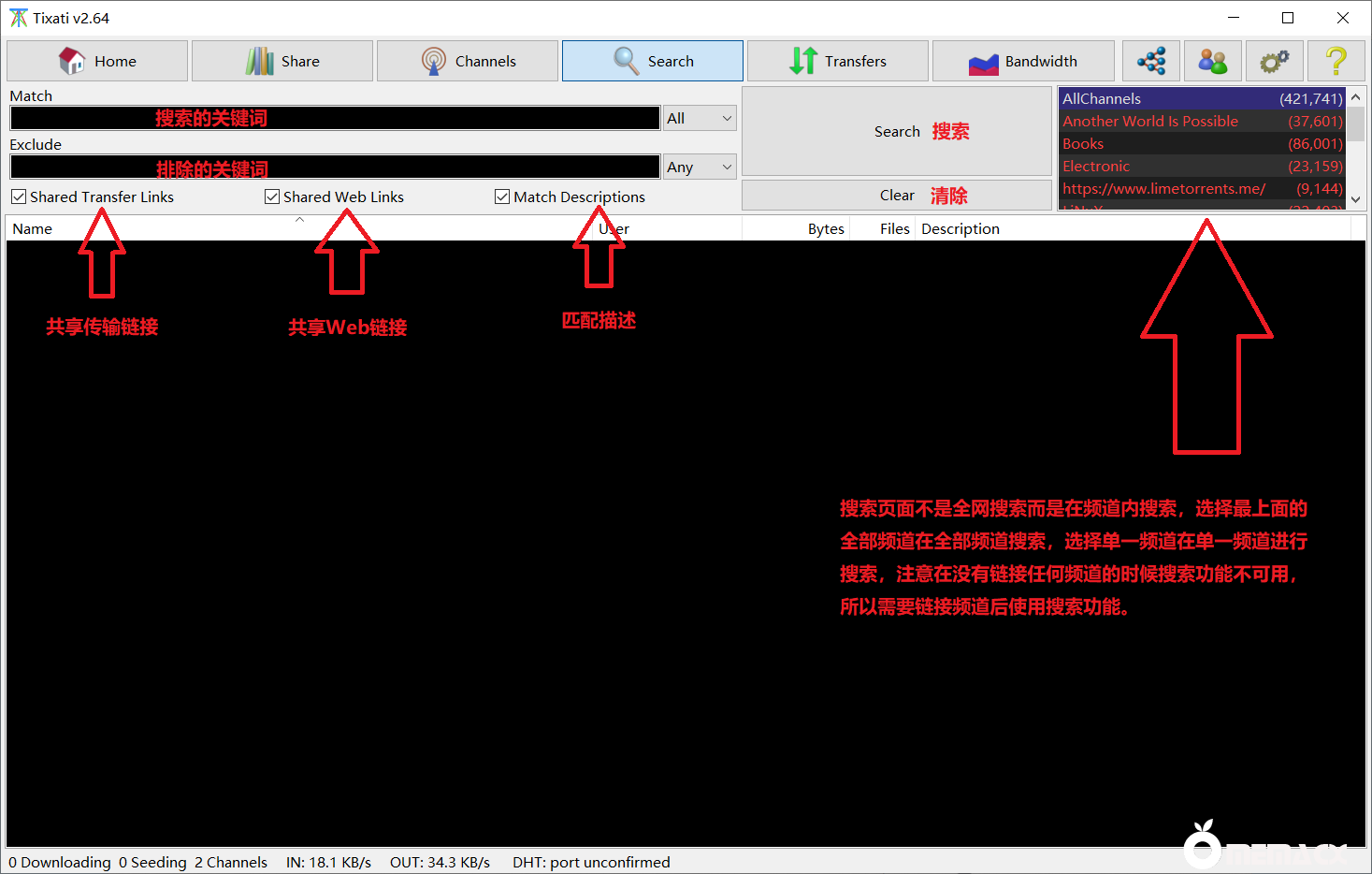Uncheck the Shared Transfer Links checkbox
This screenshot has height=874, width=1372.
[x=19, y=197]
